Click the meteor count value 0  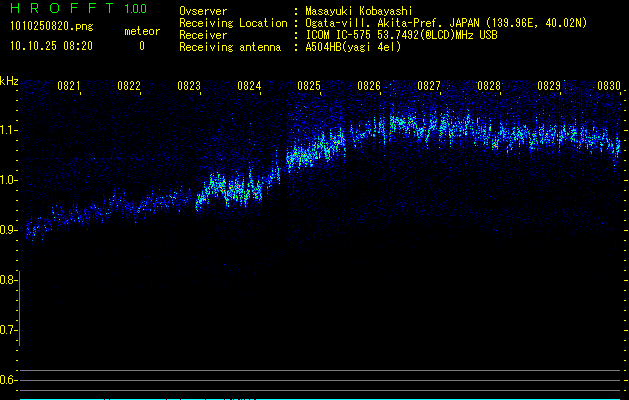click(142, 46)
